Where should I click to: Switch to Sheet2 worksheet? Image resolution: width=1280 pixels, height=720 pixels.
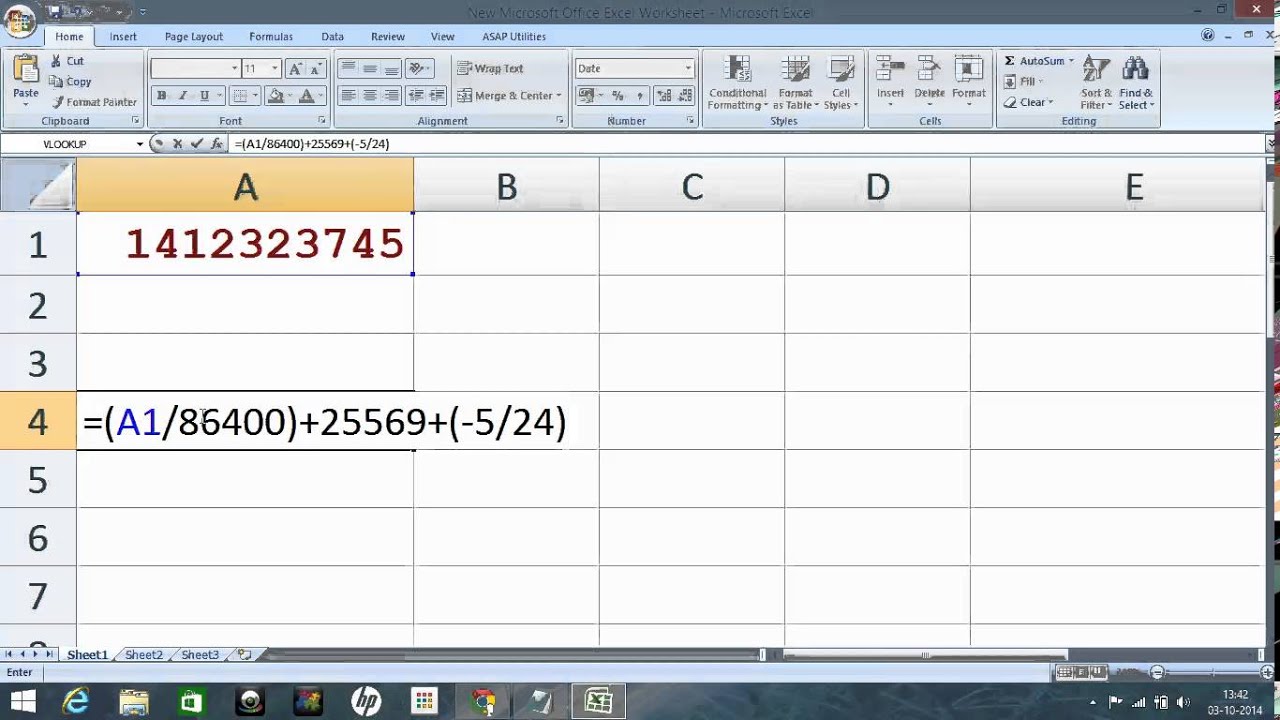tap(143, 655)
